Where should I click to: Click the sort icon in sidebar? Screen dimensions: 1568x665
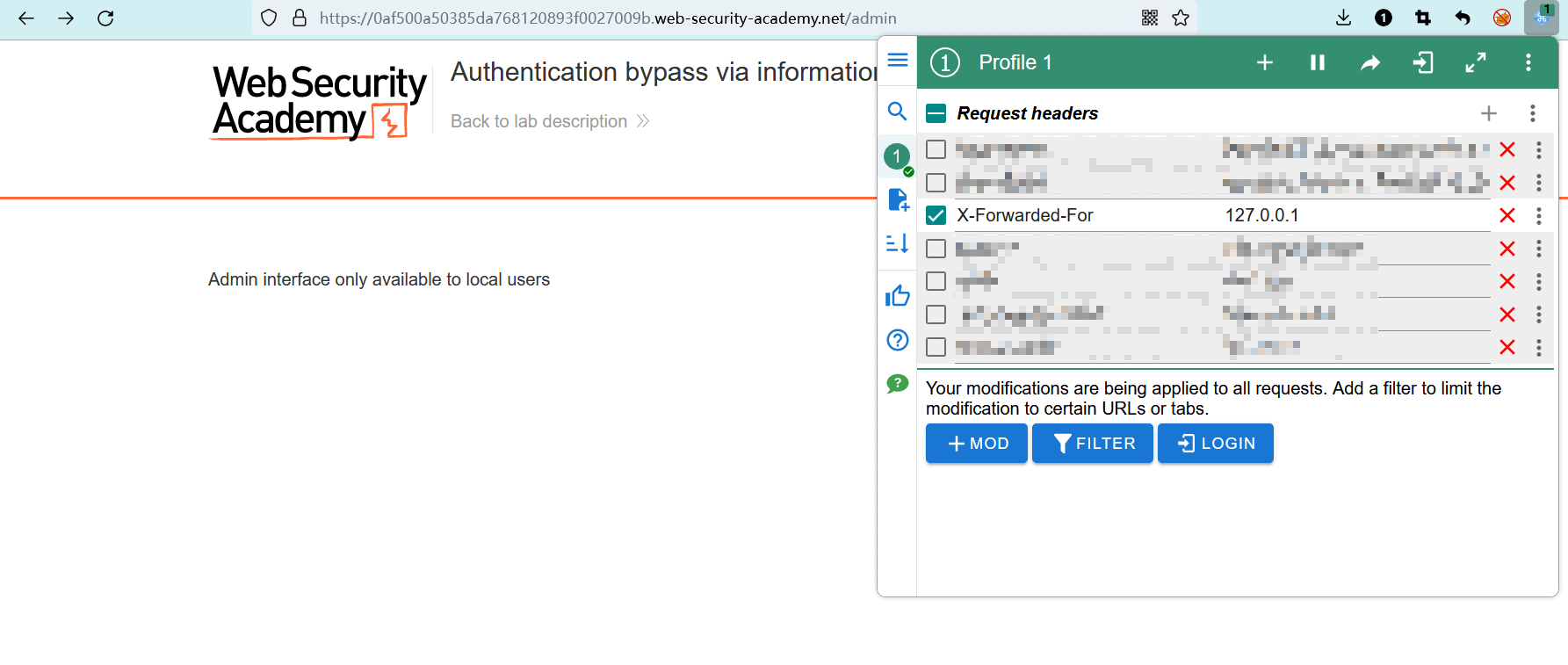tap(897, 243)
